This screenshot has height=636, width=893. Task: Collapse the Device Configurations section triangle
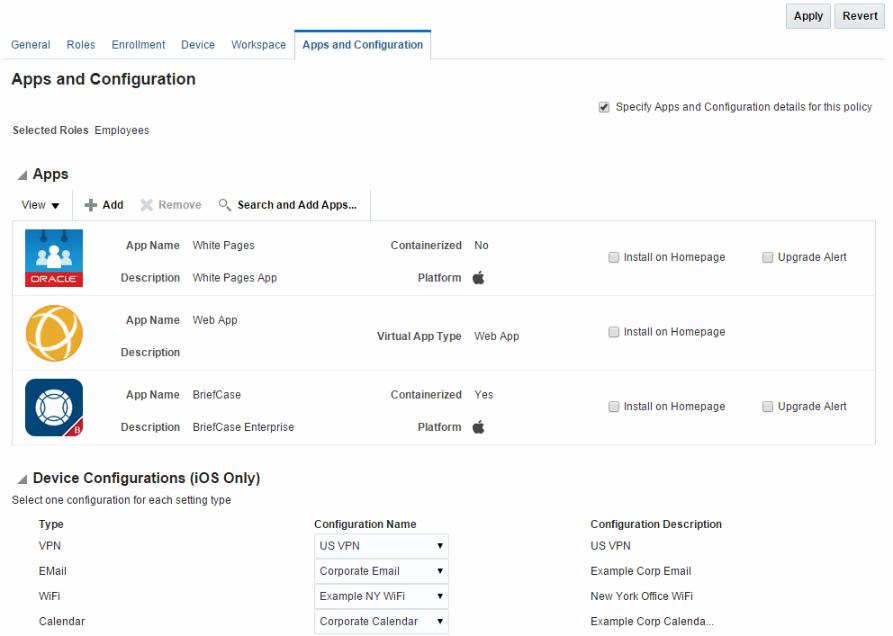coord(22,479)
